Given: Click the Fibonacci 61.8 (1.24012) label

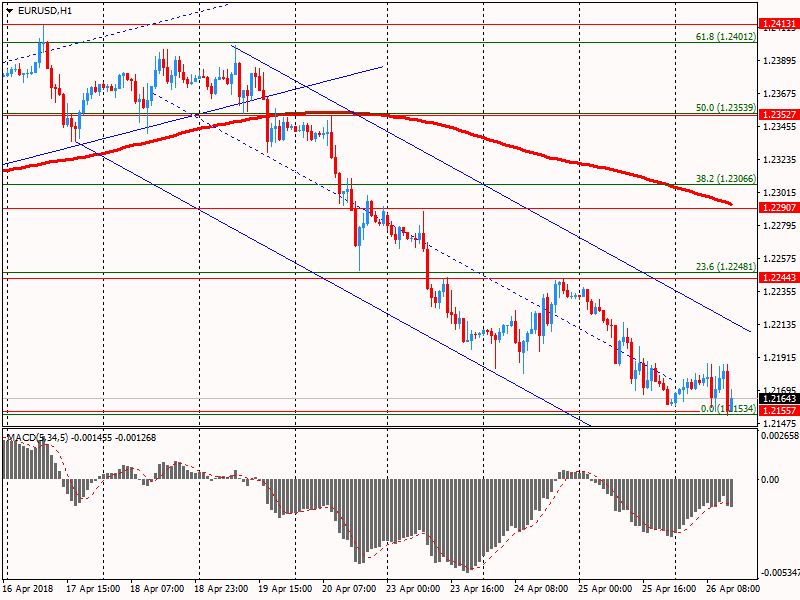Looking at the screenshot, I should [726, 37].
